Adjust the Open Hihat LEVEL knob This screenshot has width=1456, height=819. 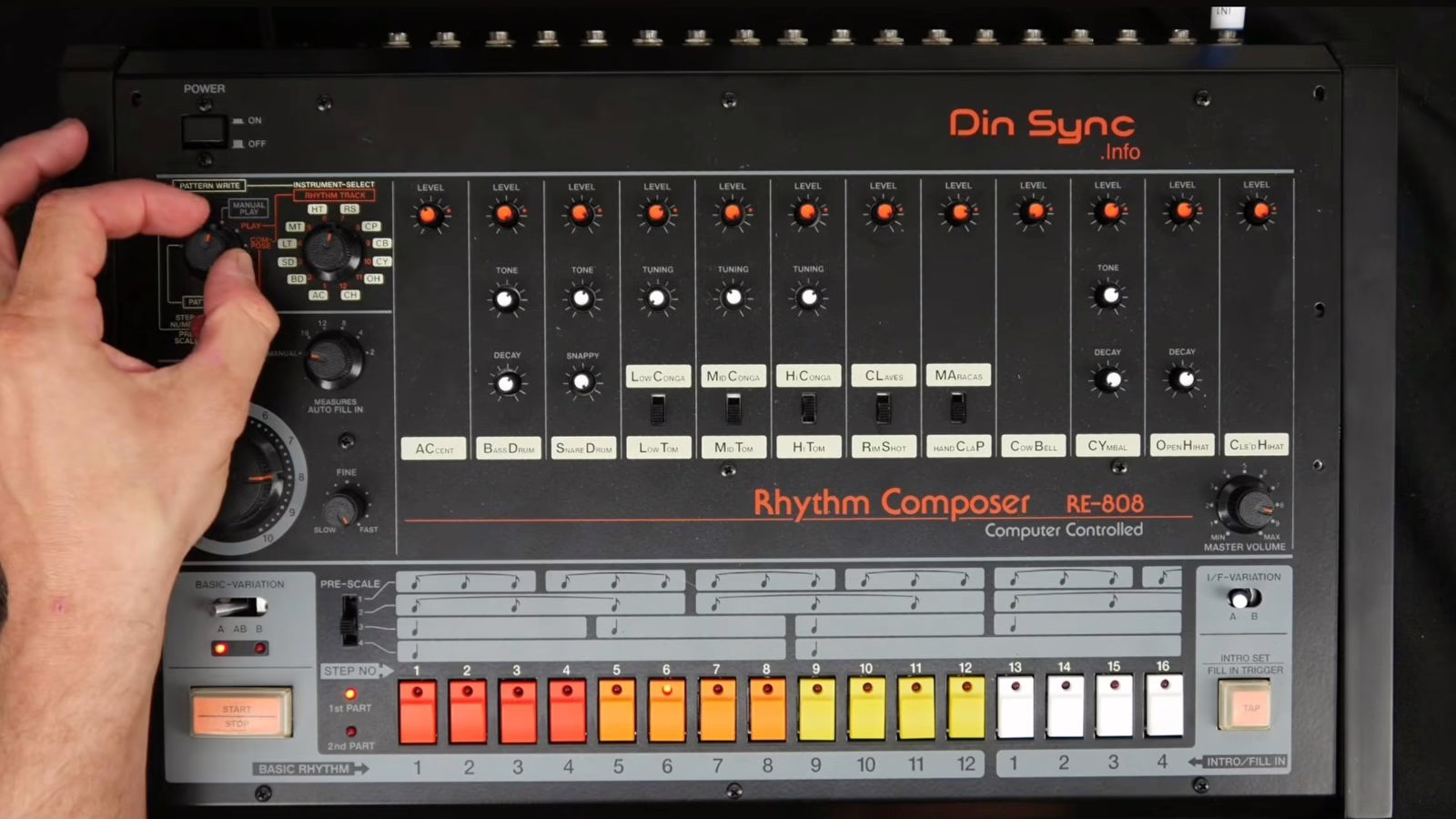tap(1183, 212)
